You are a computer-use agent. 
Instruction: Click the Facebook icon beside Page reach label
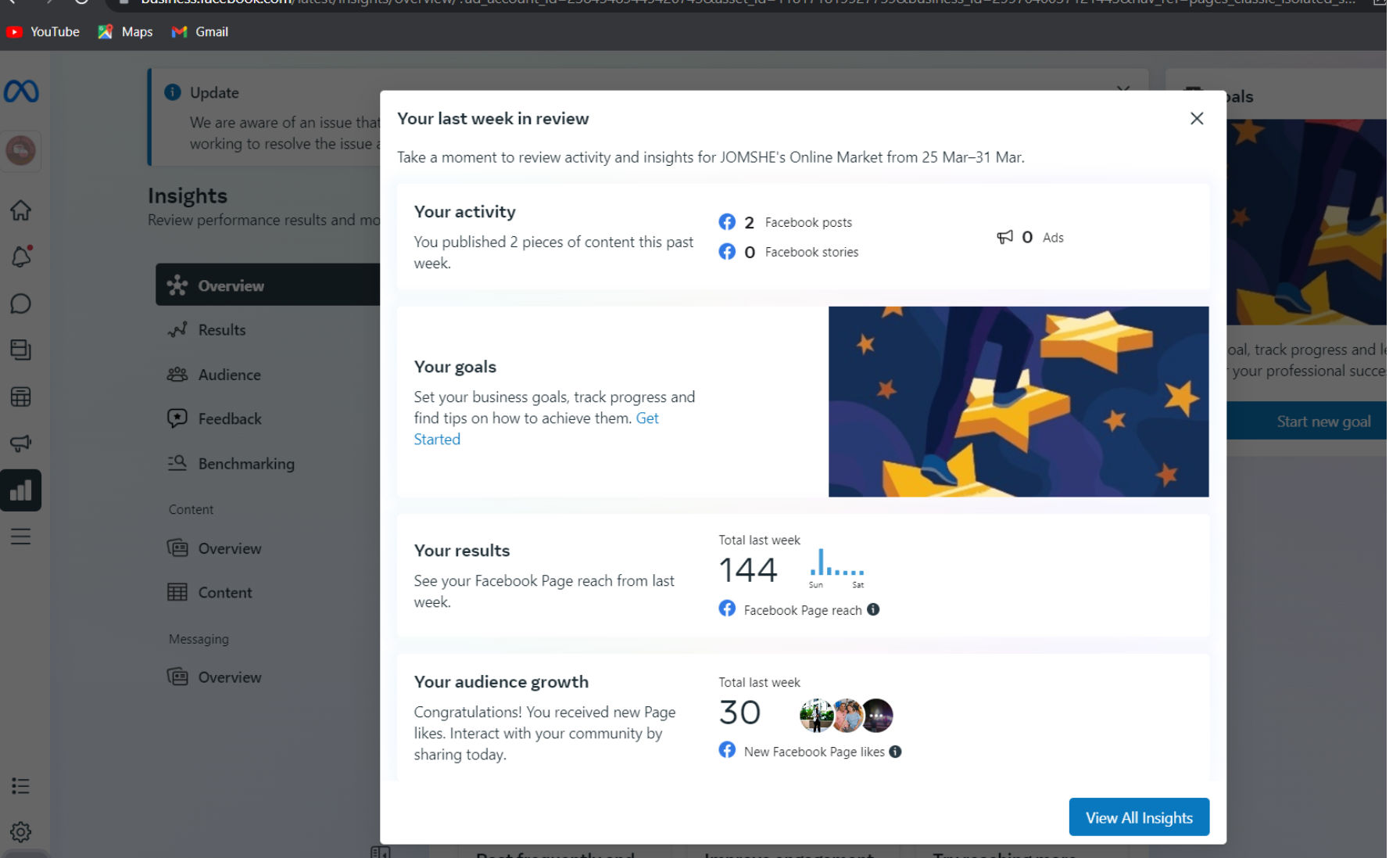(727, 608)
